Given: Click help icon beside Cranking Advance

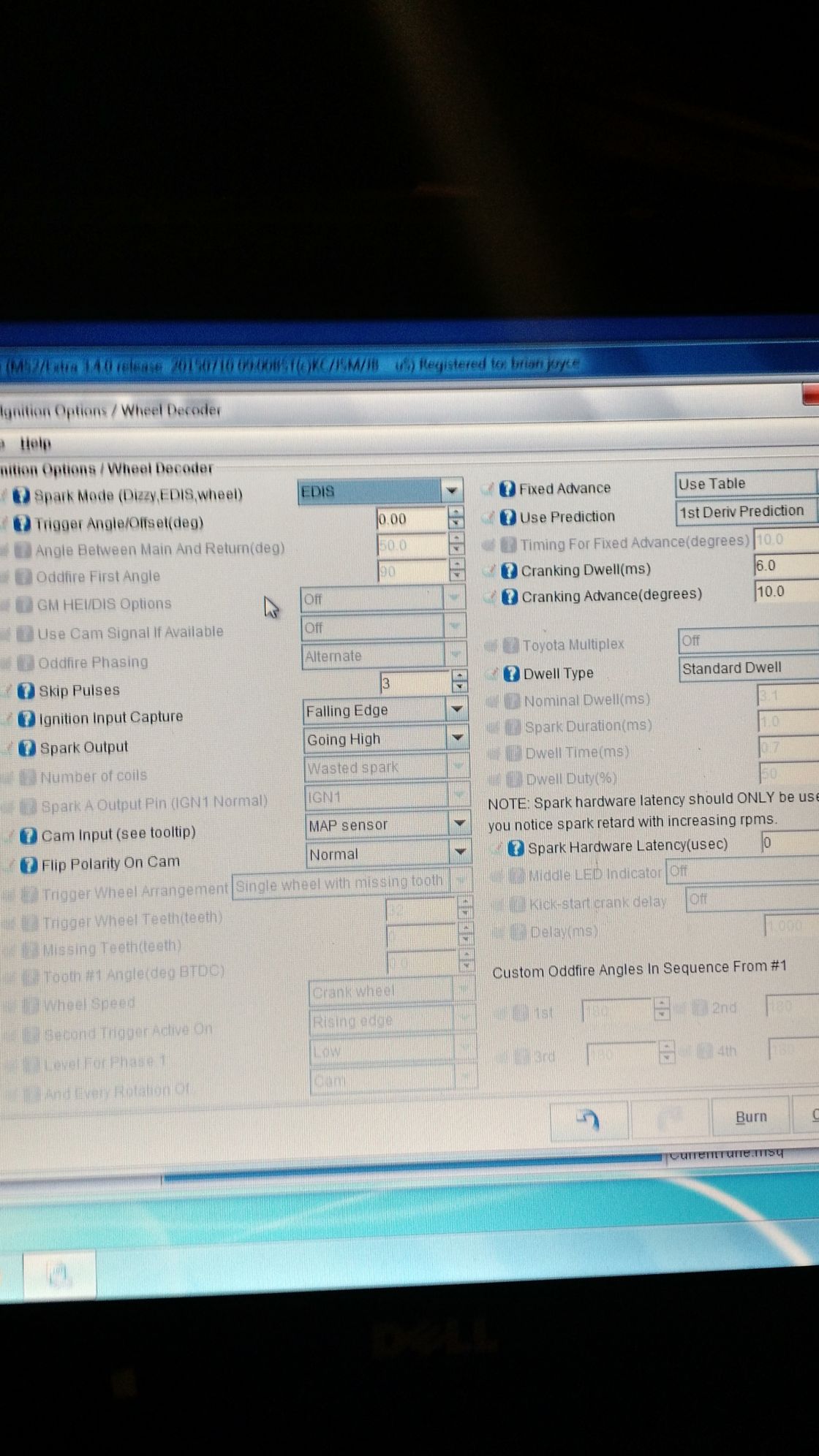Looking at the screenshot, I should point(510,597).
